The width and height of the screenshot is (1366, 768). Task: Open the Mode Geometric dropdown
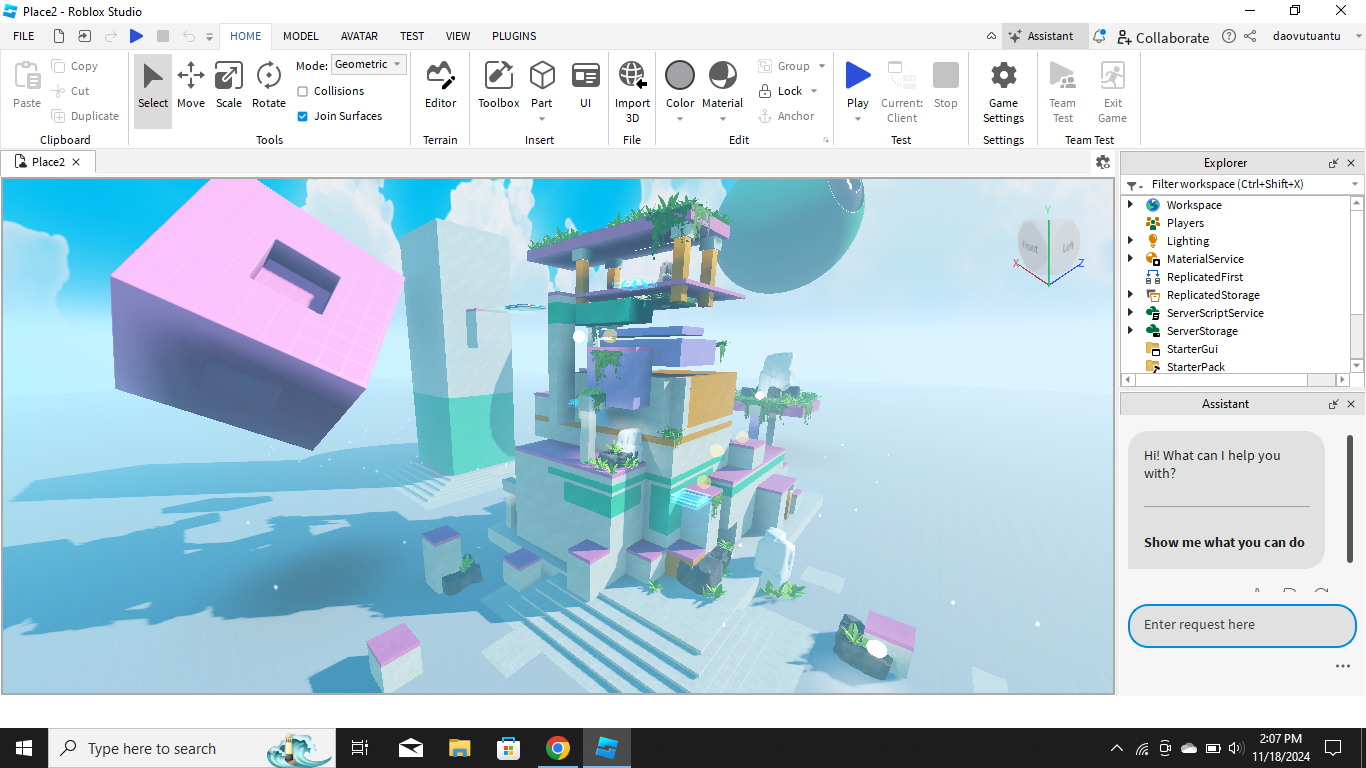(369, 64)
